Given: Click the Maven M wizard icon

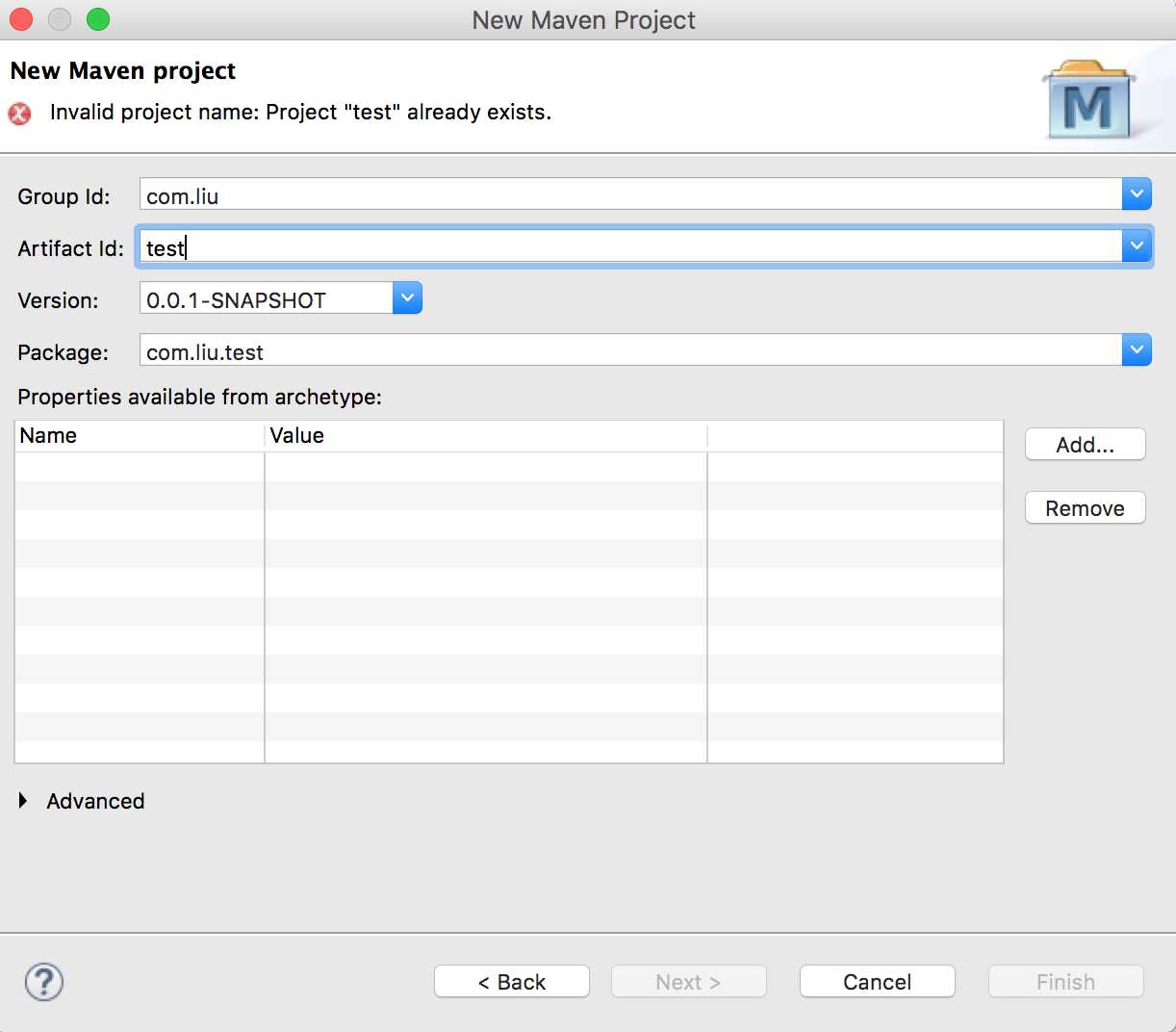Looking at the screenshot, I should tap(1089, 100).
